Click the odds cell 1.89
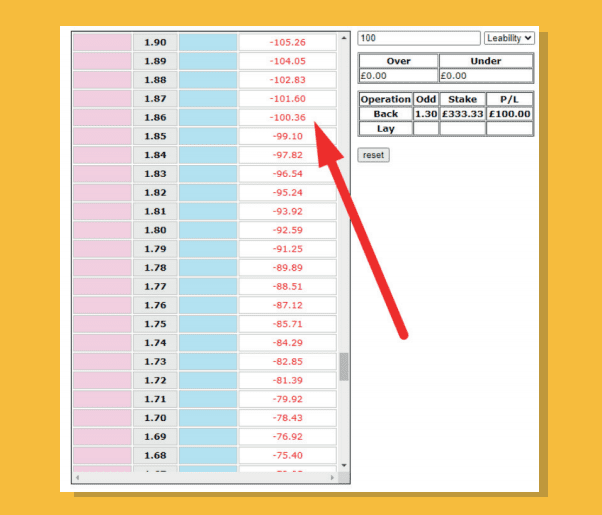Screen dimensions: 602x515 (155, 61)
